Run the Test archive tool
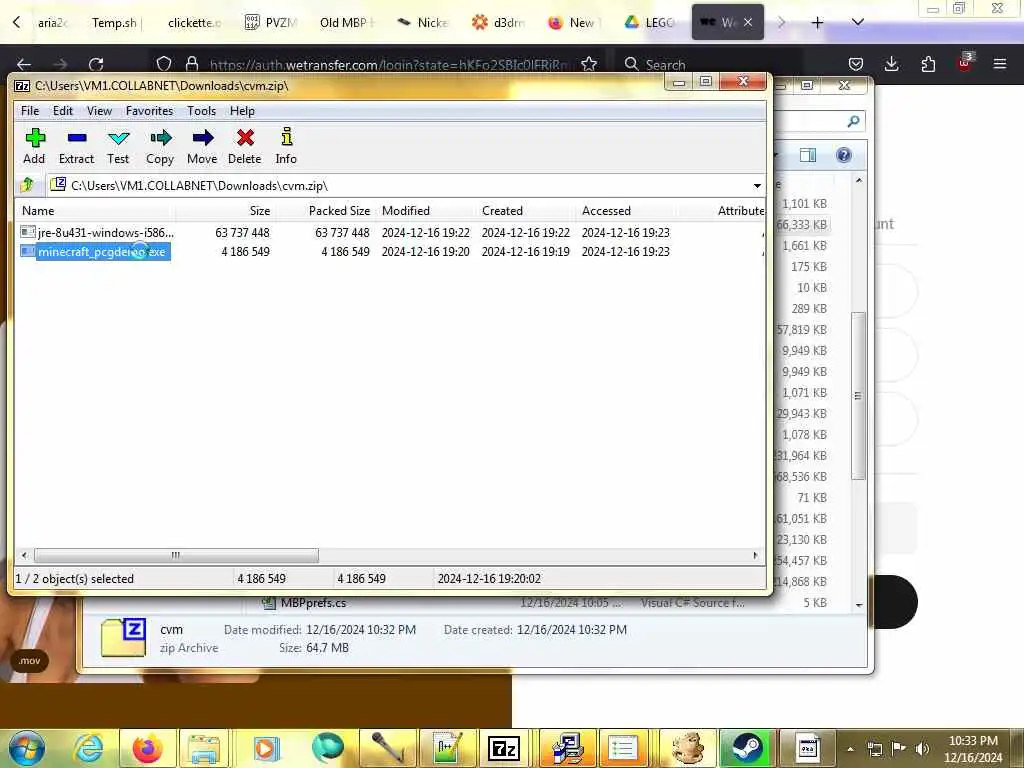Image resolution: width=1024 pixels, height=768 pixels. coord(118,146)
